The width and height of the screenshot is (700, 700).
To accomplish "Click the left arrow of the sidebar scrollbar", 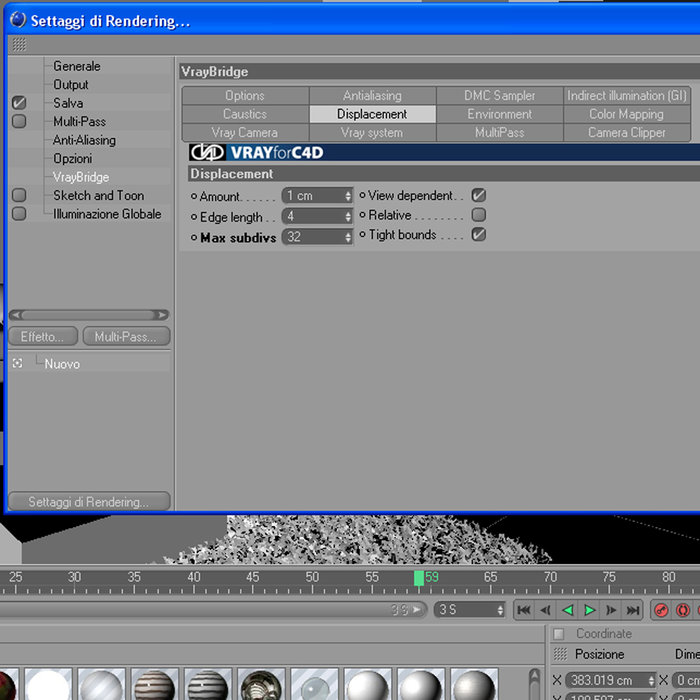I will click(x=16, y=315).
